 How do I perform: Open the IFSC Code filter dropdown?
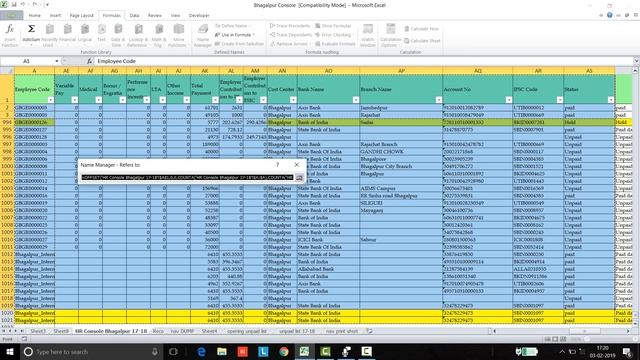[x=560, y=100]
